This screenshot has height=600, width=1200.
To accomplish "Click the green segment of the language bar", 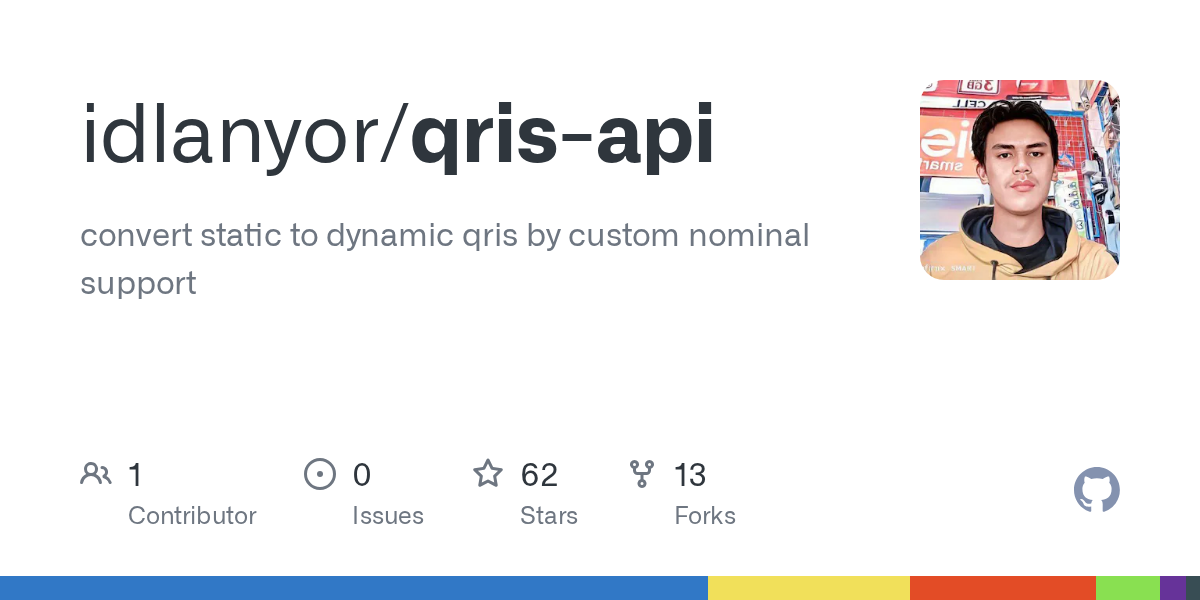I will (1128, 588).
